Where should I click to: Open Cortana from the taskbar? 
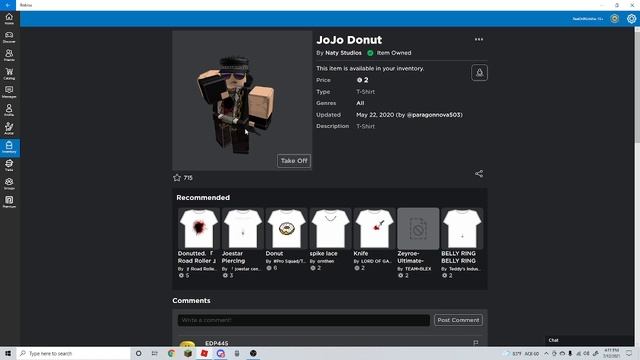coord(138,353)
